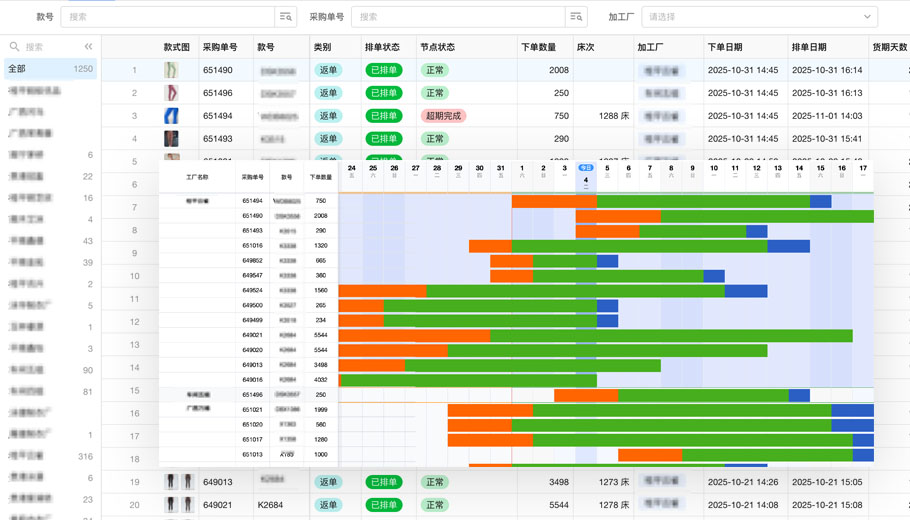This screenshot has width=910, height=520.
Task: Click the filter icon beside 款号 search
Action: (286, 17)
